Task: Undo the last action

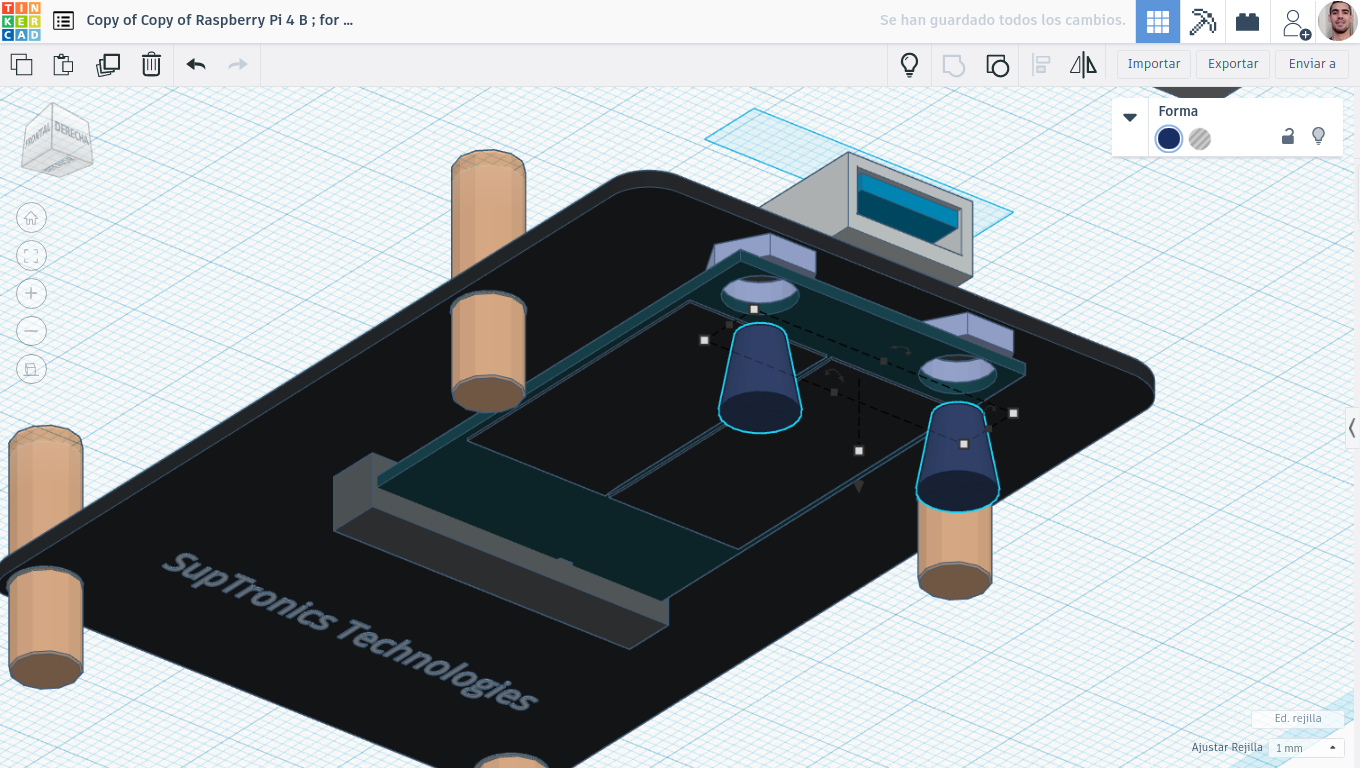Action: click(196, 65)
